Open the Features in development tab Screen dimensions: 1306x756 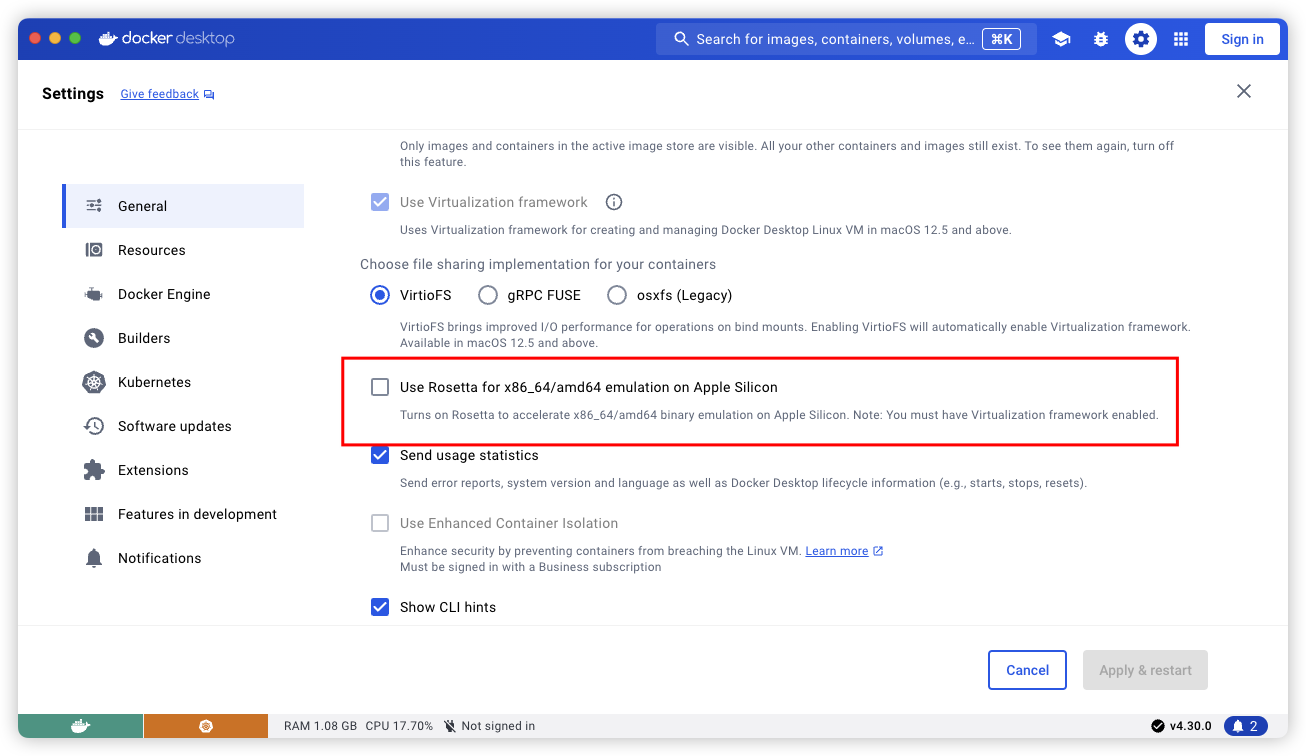[183, 514]
